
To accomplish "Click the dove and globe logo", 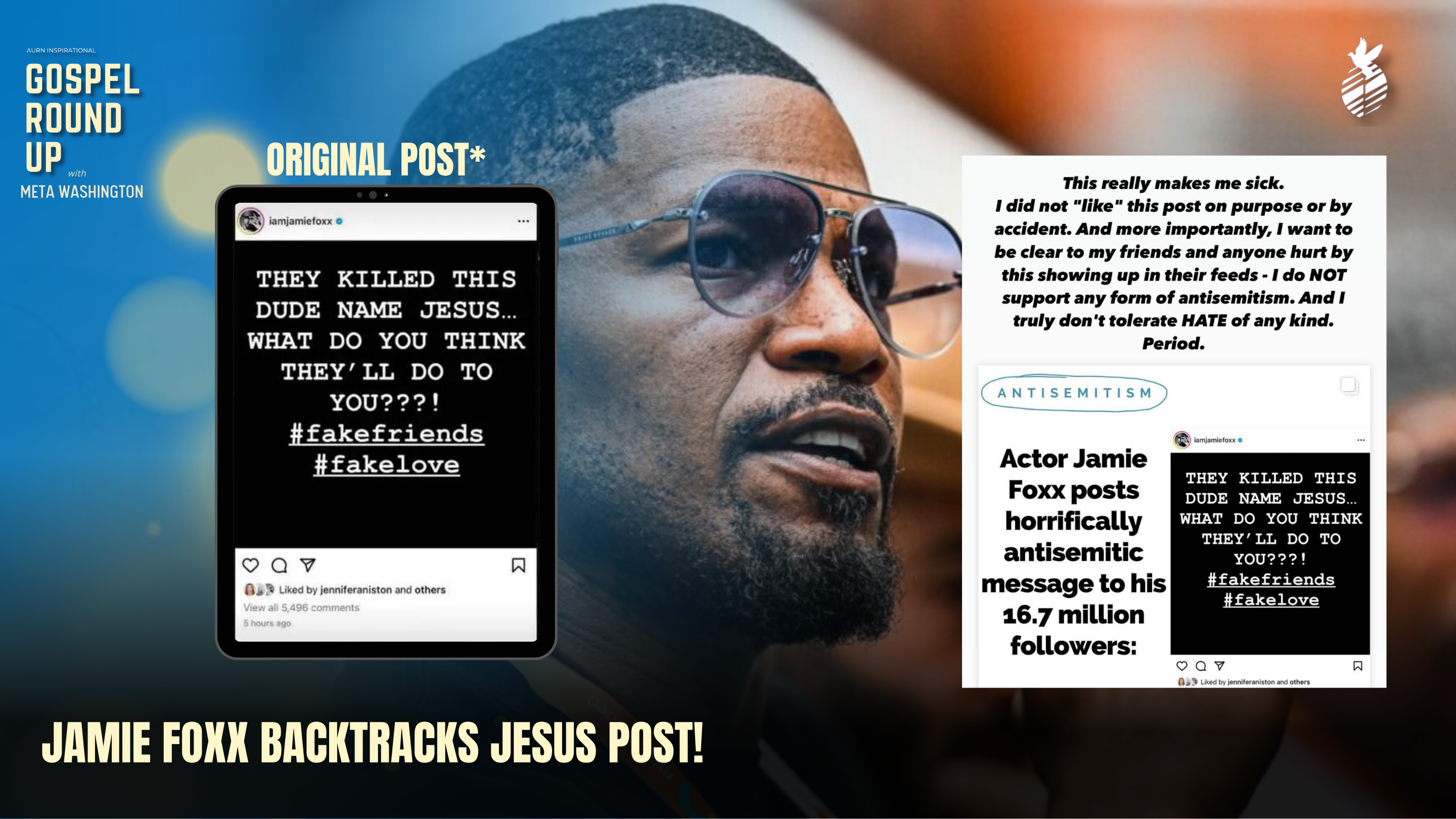I will [1364, 77].
